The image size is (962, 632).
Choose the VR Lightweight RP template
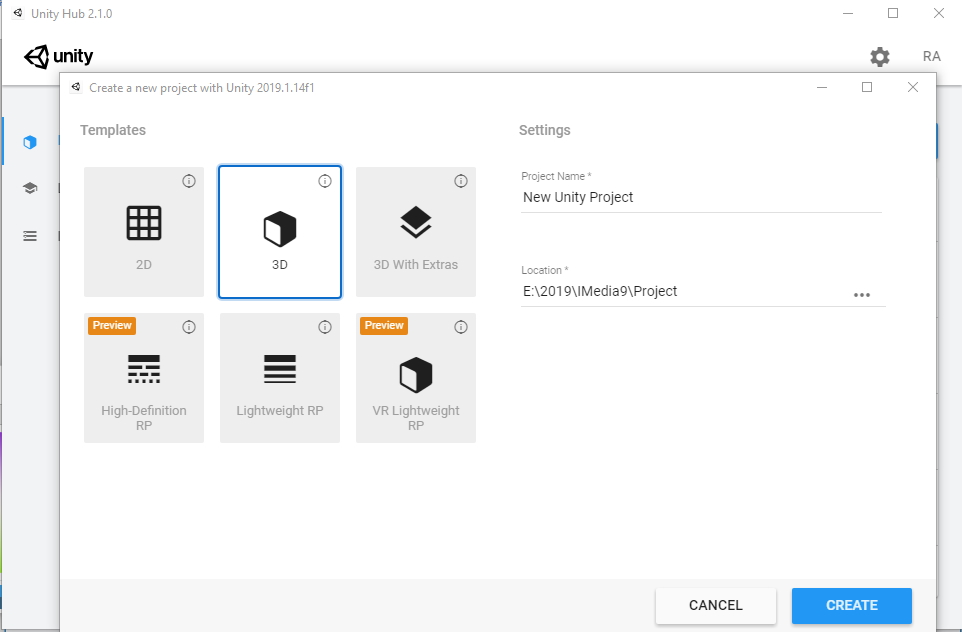point(415,377)
